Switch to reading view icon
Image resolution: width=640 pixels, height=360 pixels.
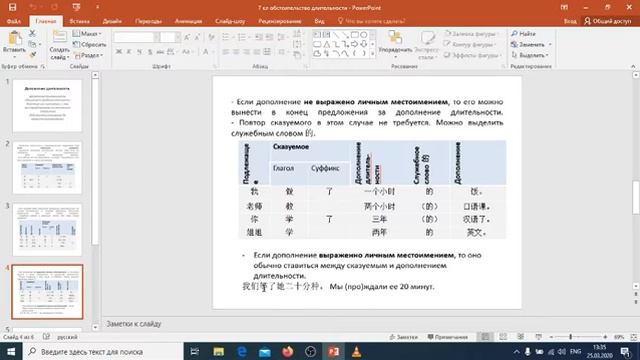pyautogui.click(x=521, y=337)
